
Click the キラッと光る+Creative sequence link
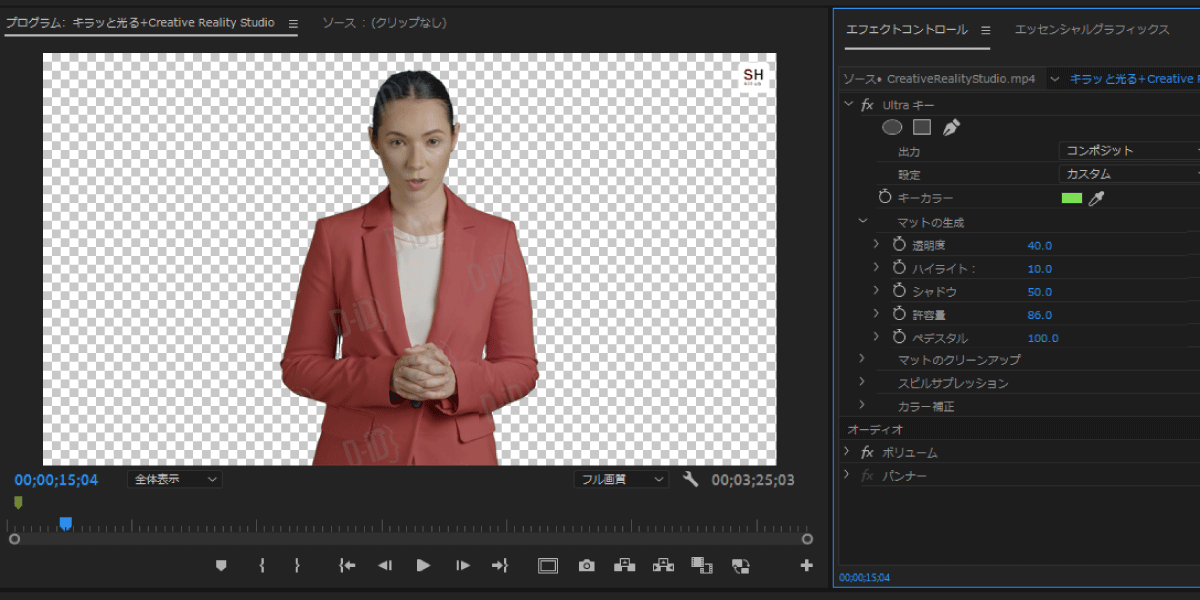[1134, 79]
